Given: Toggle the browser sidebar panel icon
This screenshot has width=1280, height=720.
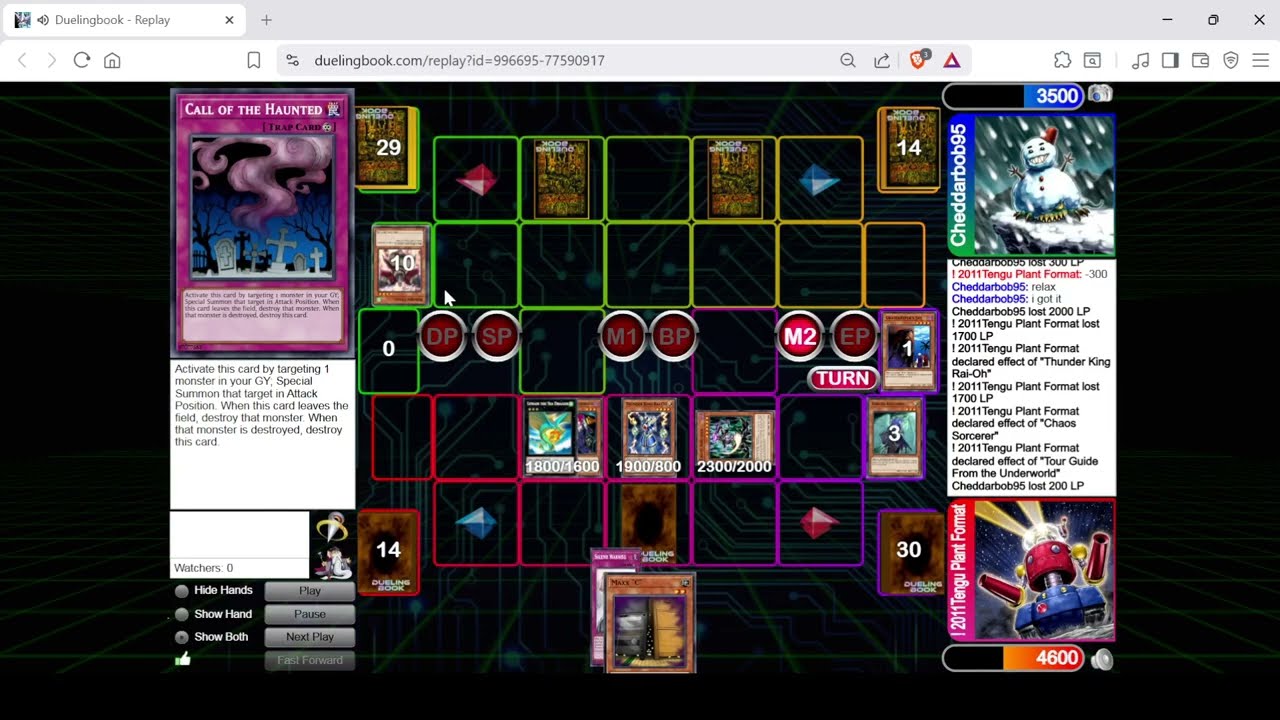Looking at the screenshot, I should tap(1170, 60).
